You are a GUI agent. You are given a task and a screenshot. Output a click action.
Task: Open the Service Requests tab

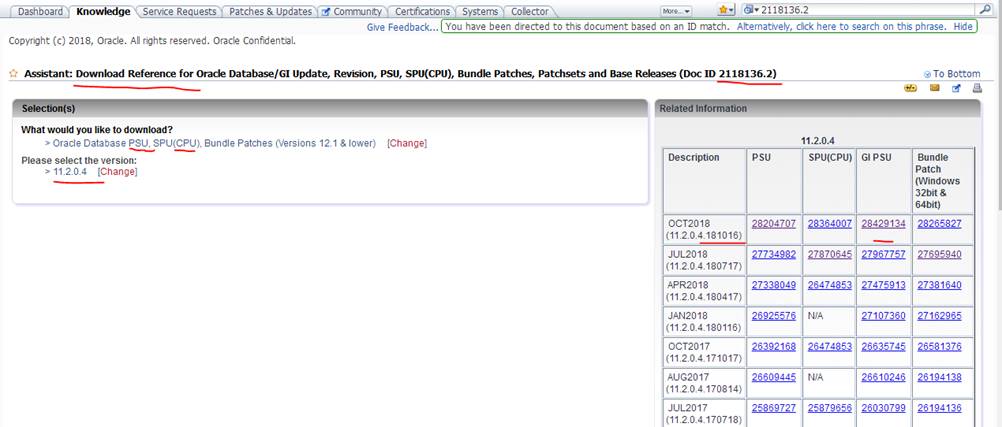pos(180,12)
